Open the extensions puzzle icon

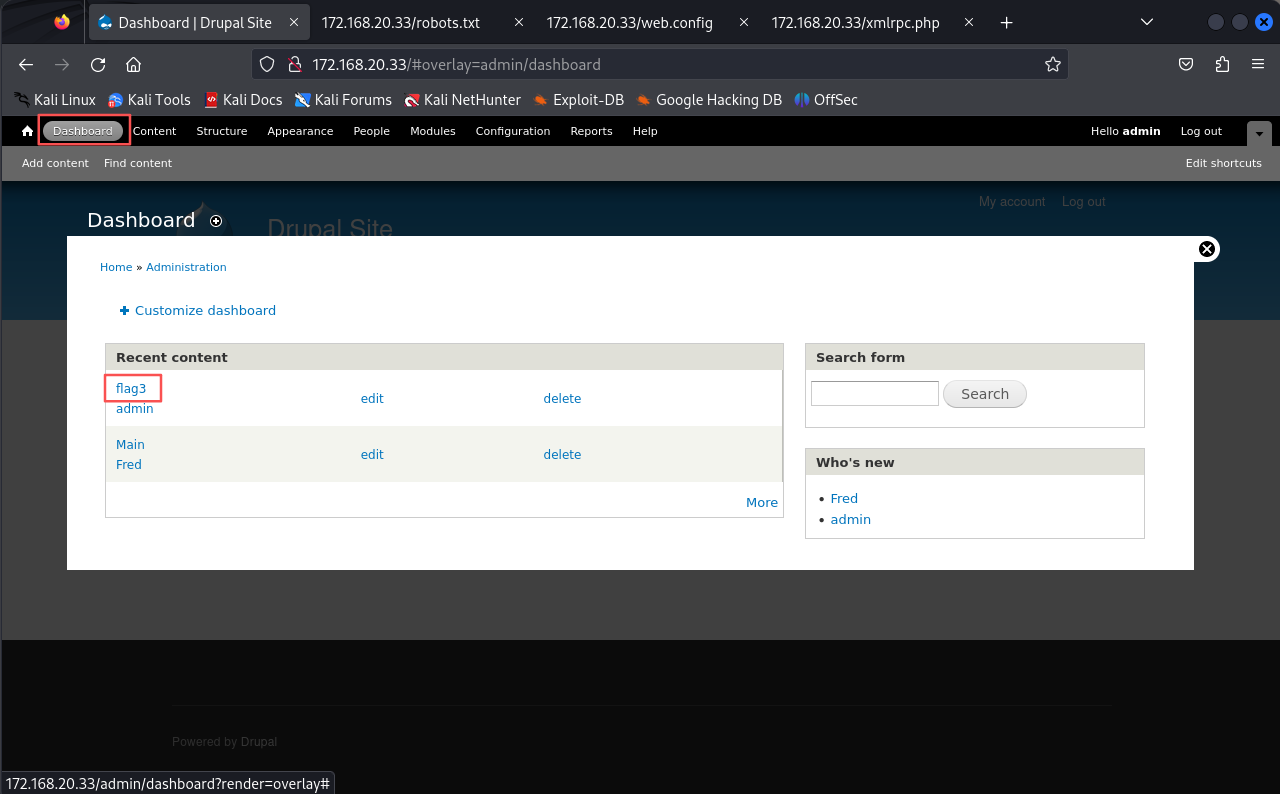pos(1222,64)
